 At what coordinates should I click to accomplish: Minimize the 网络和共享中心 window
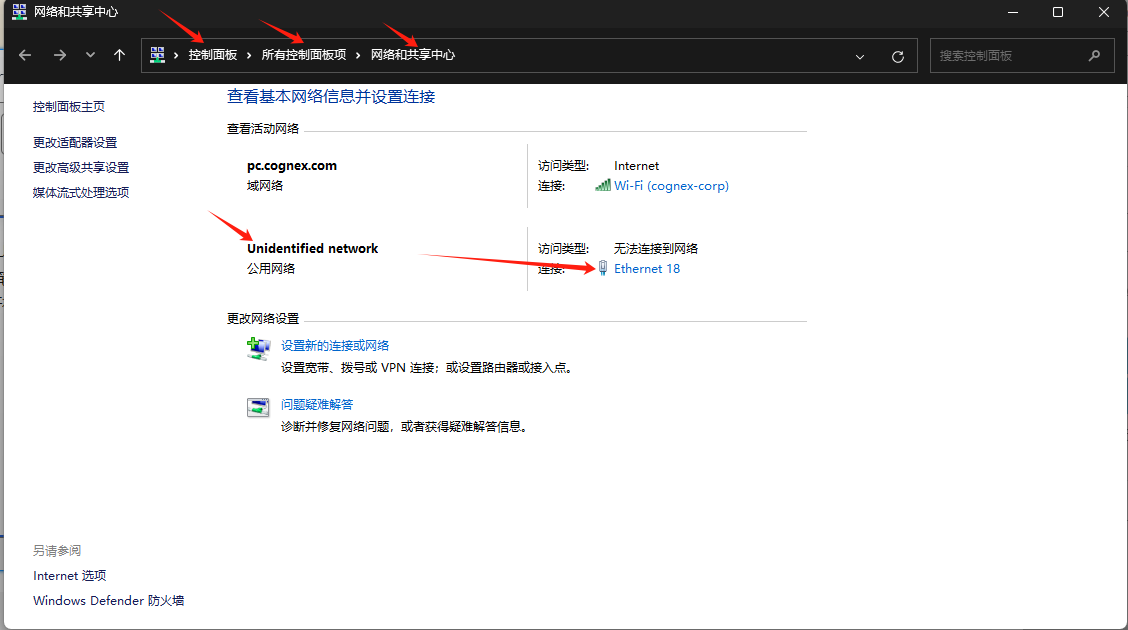1013,12
